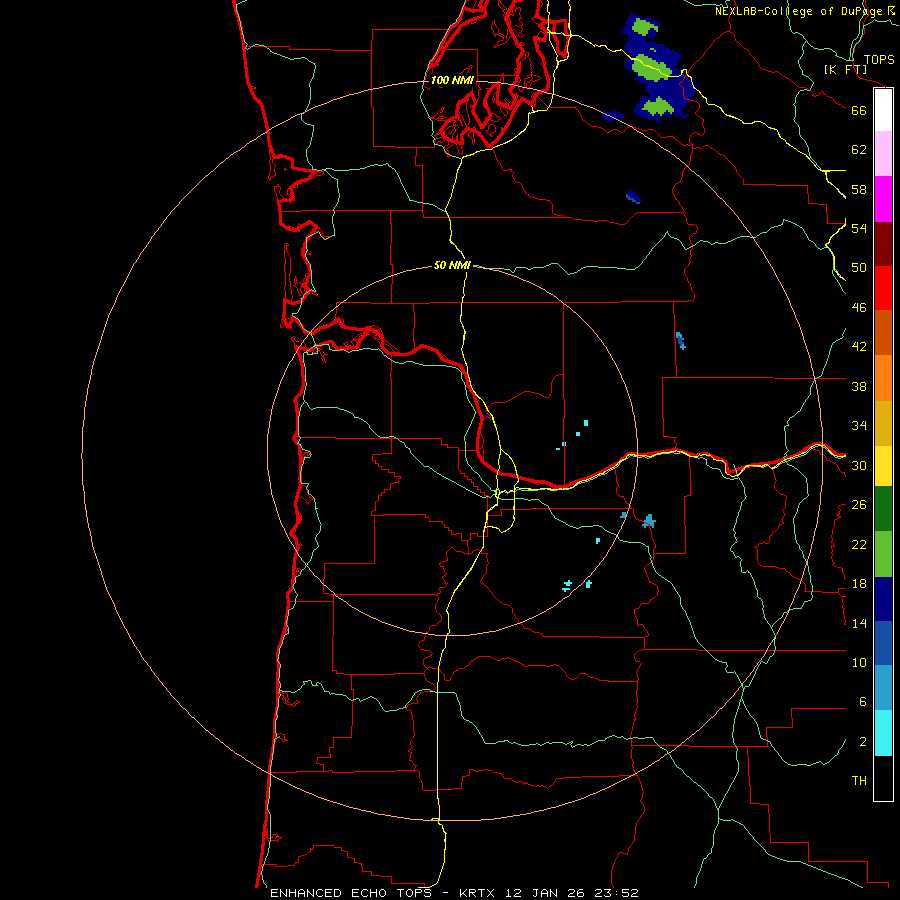Screen dimensions: 900x900
Task: Click the topmost green echo core
Action: [643, 26]
